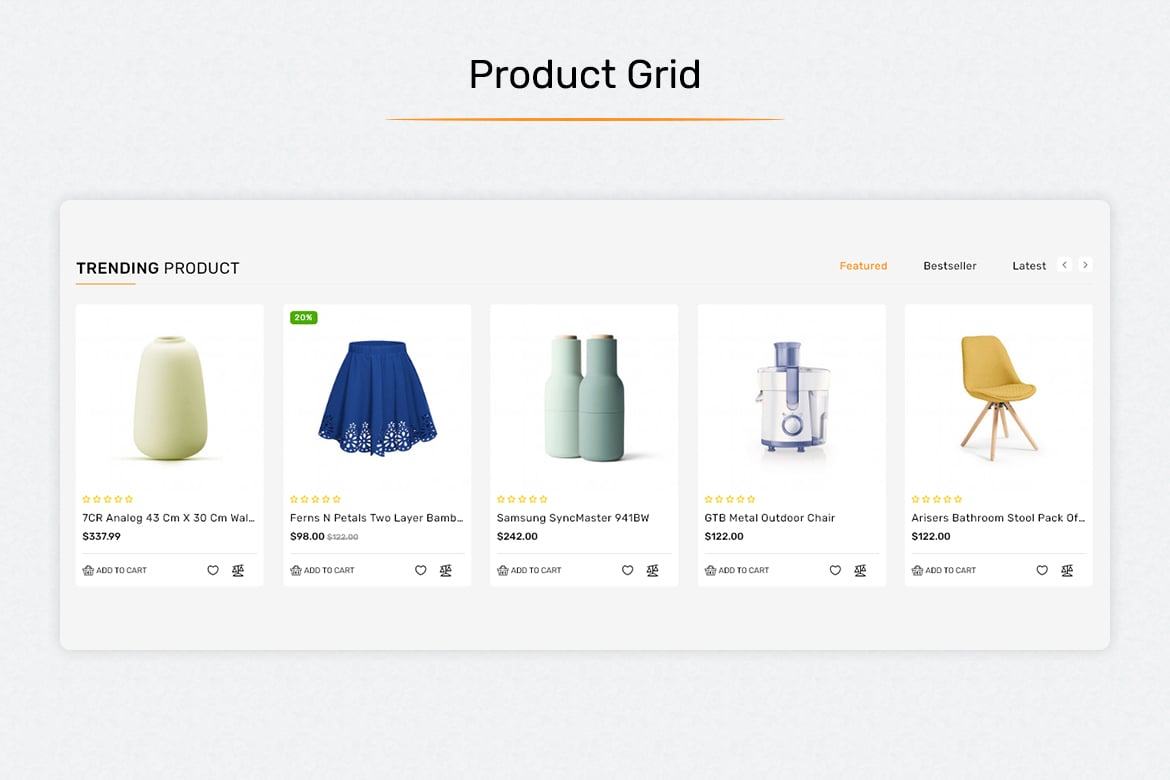Wishlist the GTB Metal Outdoor Chair

click(x=835, y=570)
